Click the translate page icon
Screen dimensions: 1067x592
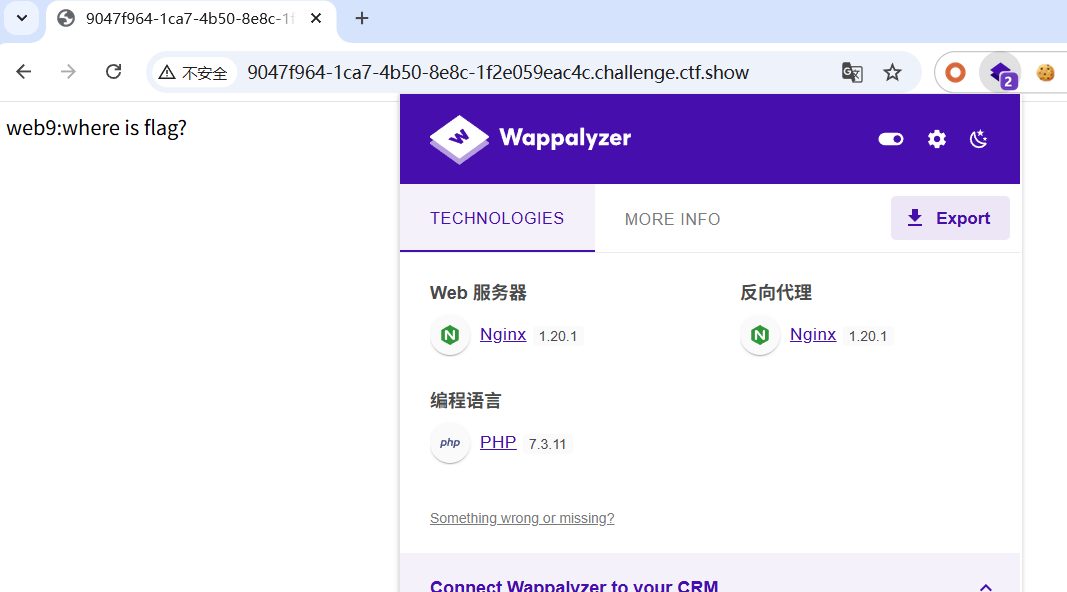pyautogui.click(x=851, y=72)
